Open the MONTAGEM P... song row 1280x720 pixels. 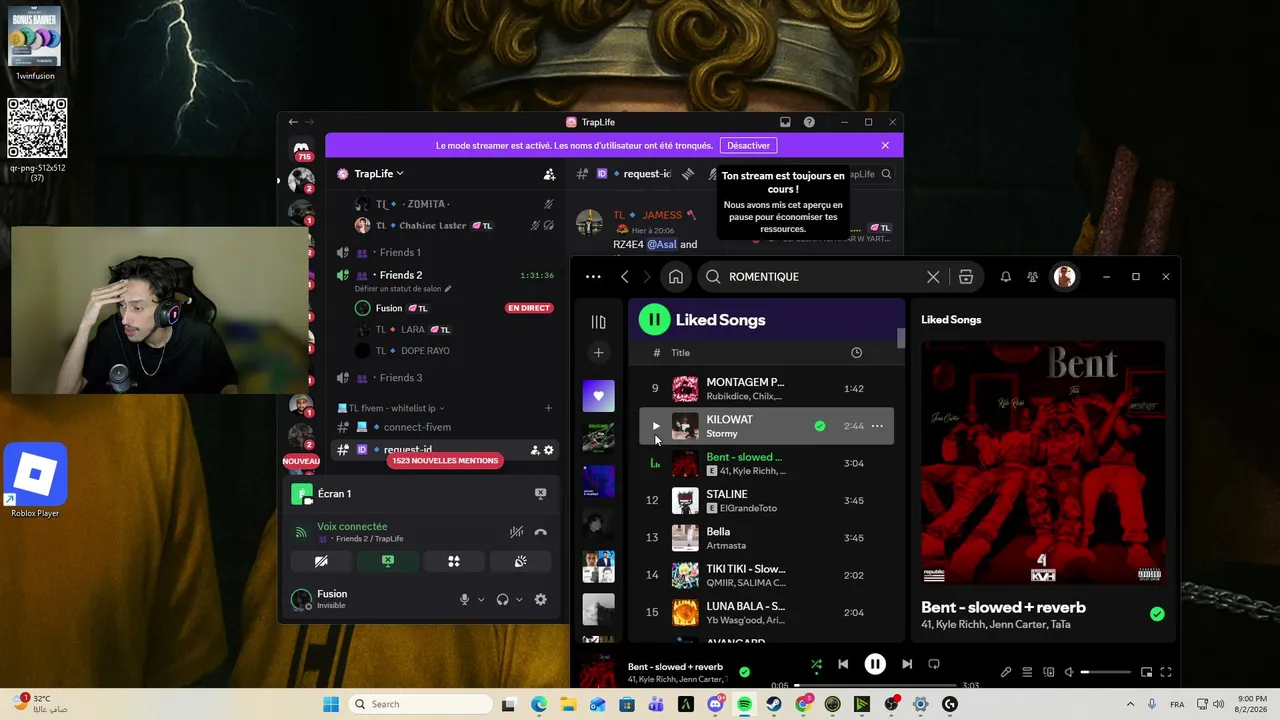pos(766,389)
